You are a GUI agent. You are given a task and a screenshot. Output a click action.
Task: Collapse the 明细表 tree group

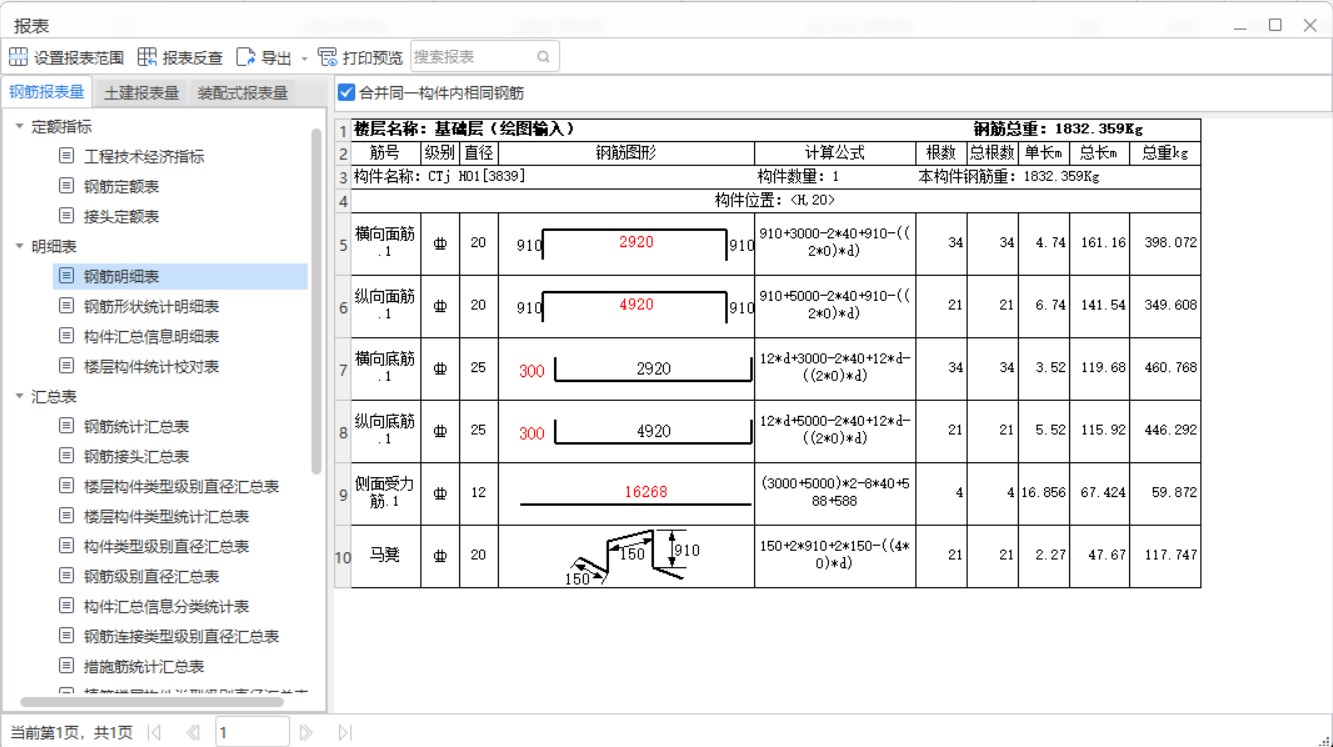(19, 246)
